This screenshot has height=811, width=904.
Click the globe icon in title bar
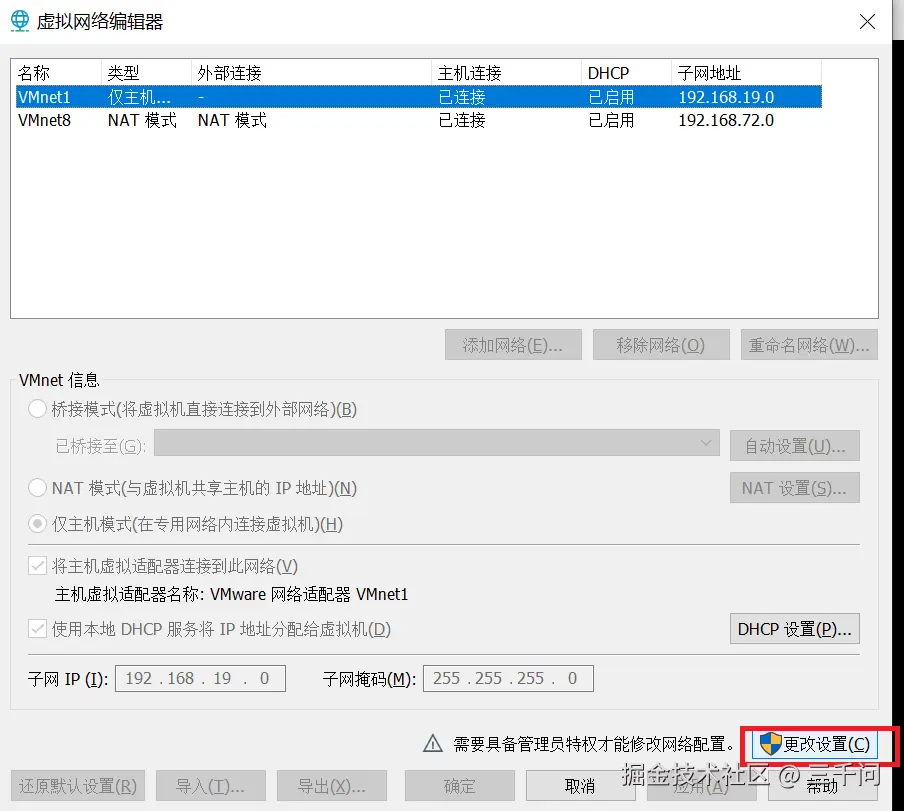20,21
